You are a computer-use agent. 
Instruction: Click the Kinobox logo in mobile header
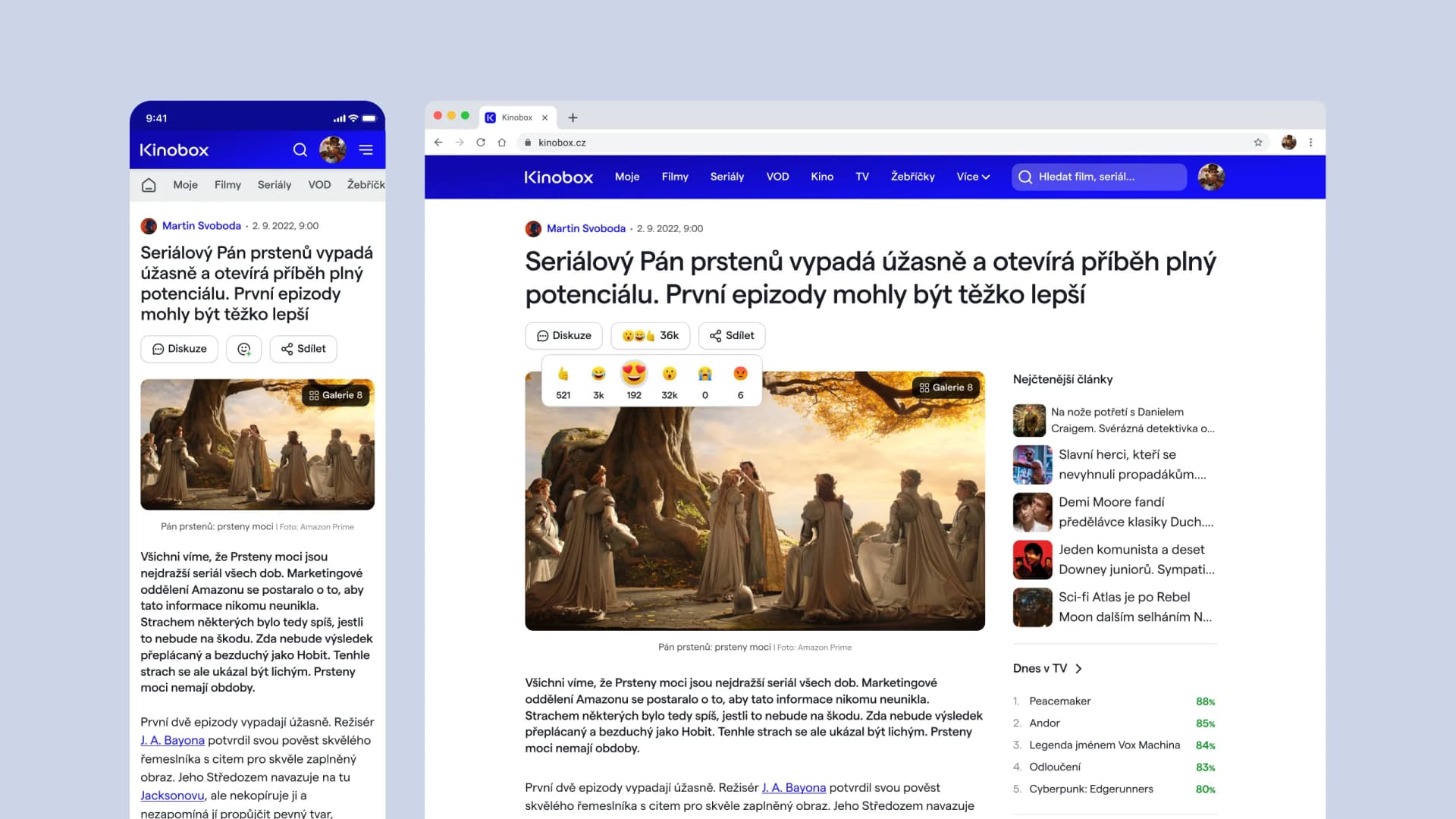coord(174,150)
